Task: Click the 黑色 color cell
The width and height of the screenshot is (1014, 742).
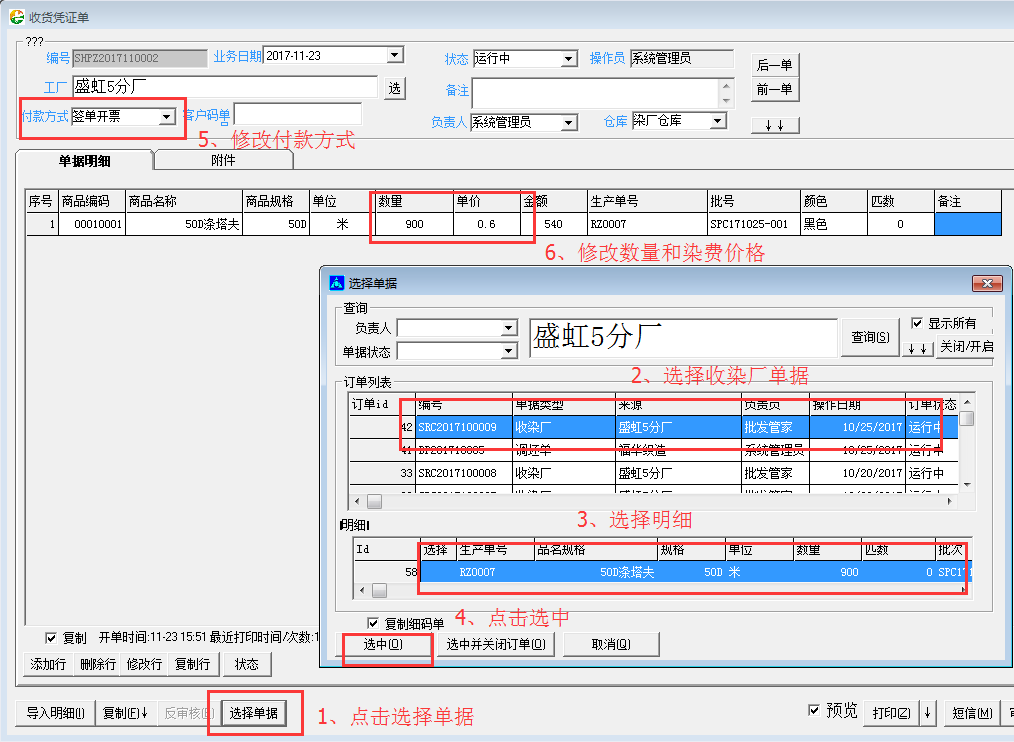Action: (x=834, y=224)
